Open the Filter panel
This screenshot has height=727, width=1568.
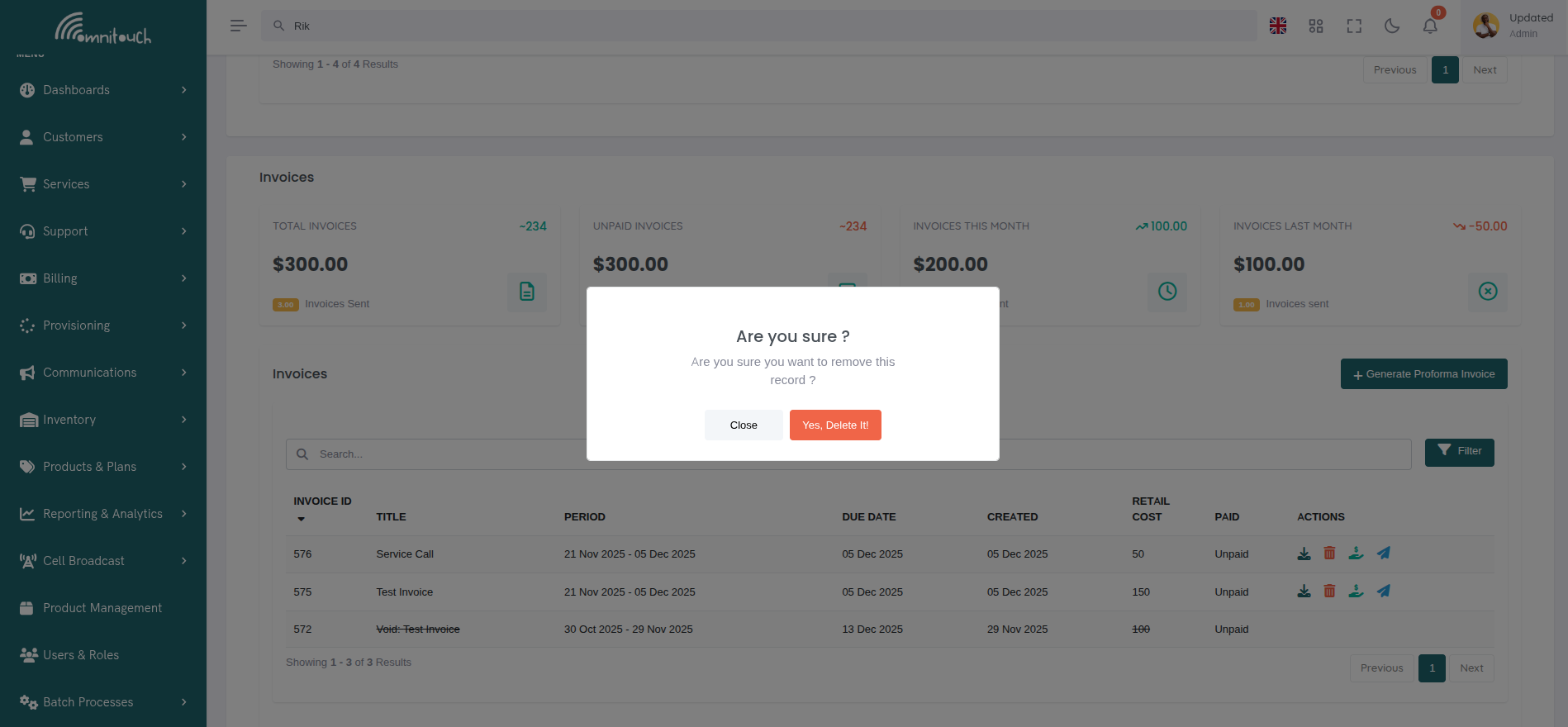(1459, 452)
